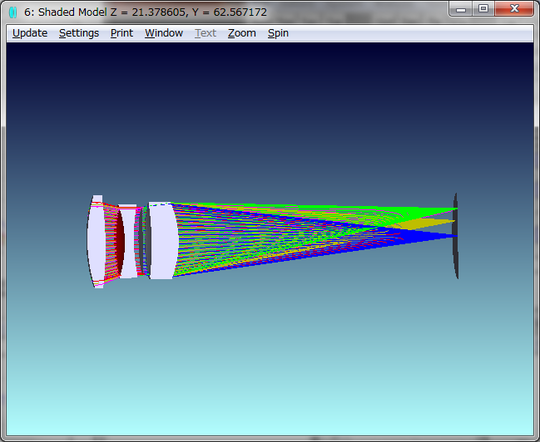The width and height of the screenshot is (540, 442).
Task: Click the green ray bundle focus point
Action: click(456, 208)
